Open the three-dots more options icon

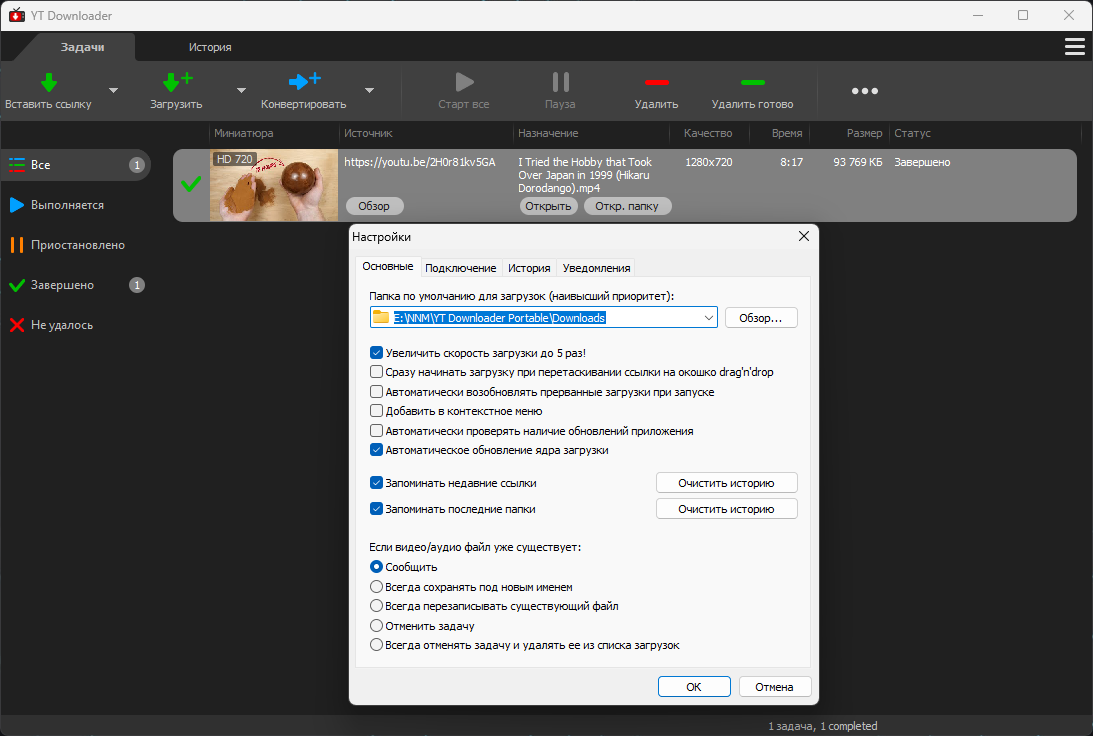coord(864,91)
